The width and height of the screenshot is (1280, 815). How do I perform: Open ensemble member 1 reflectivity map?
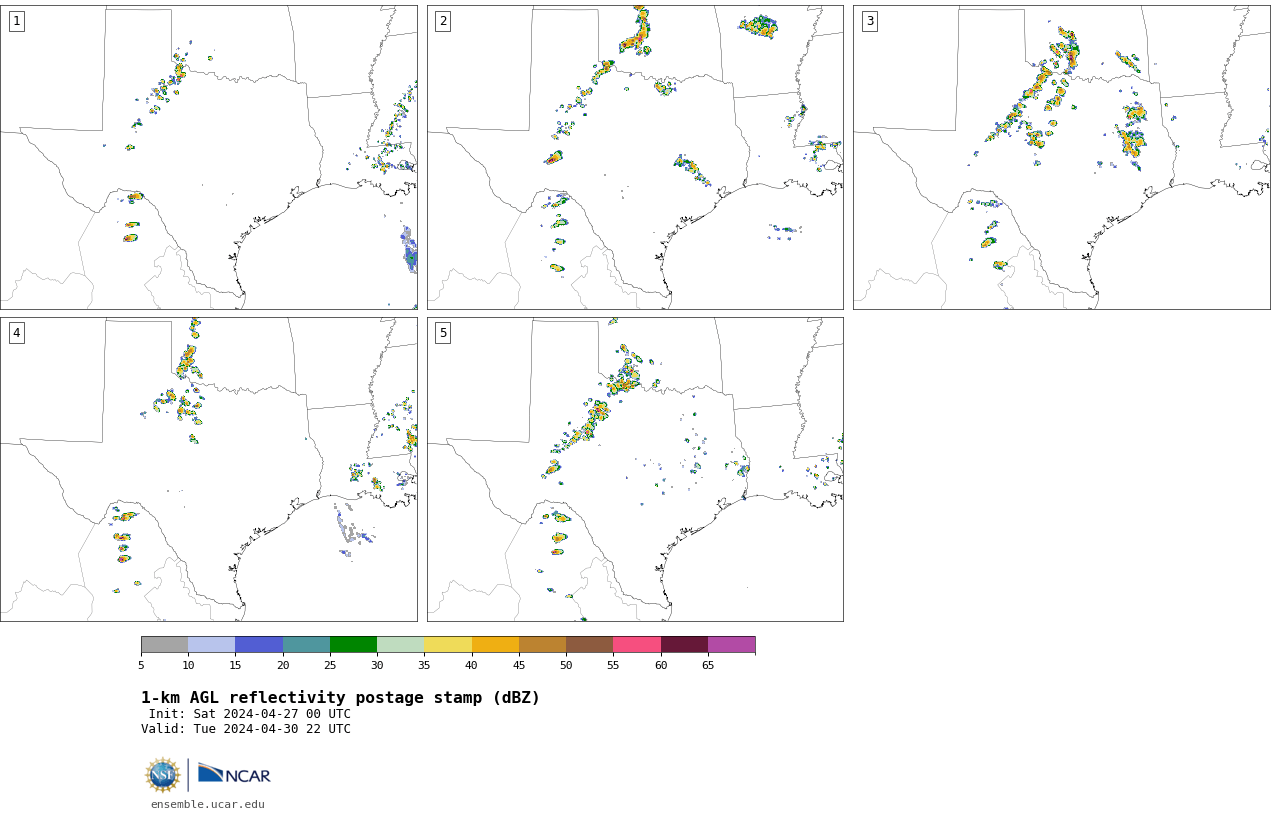(209, 157)
